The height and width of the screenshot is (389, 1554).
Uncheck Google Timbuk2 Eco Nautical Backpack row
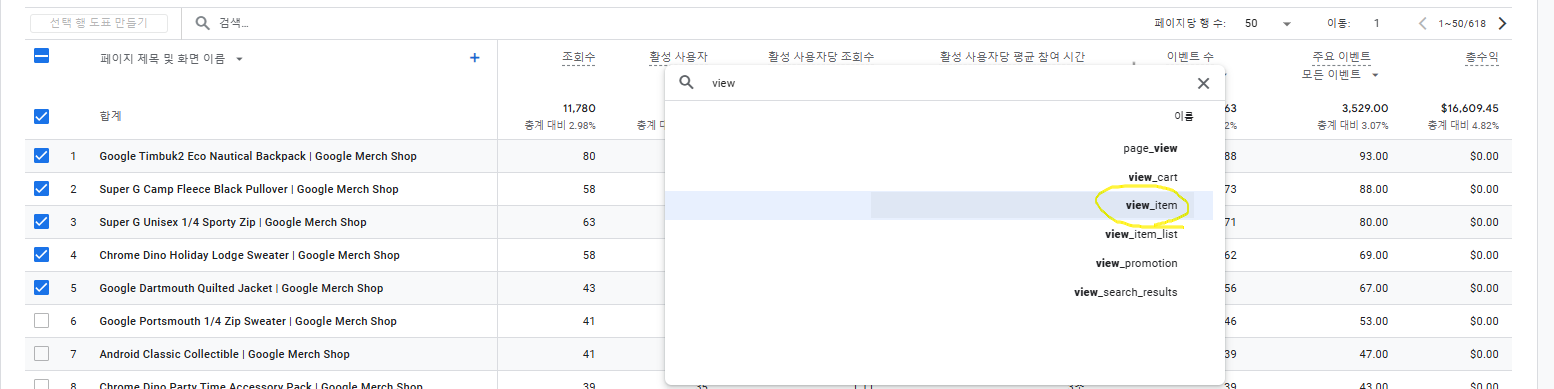point(41,156)
